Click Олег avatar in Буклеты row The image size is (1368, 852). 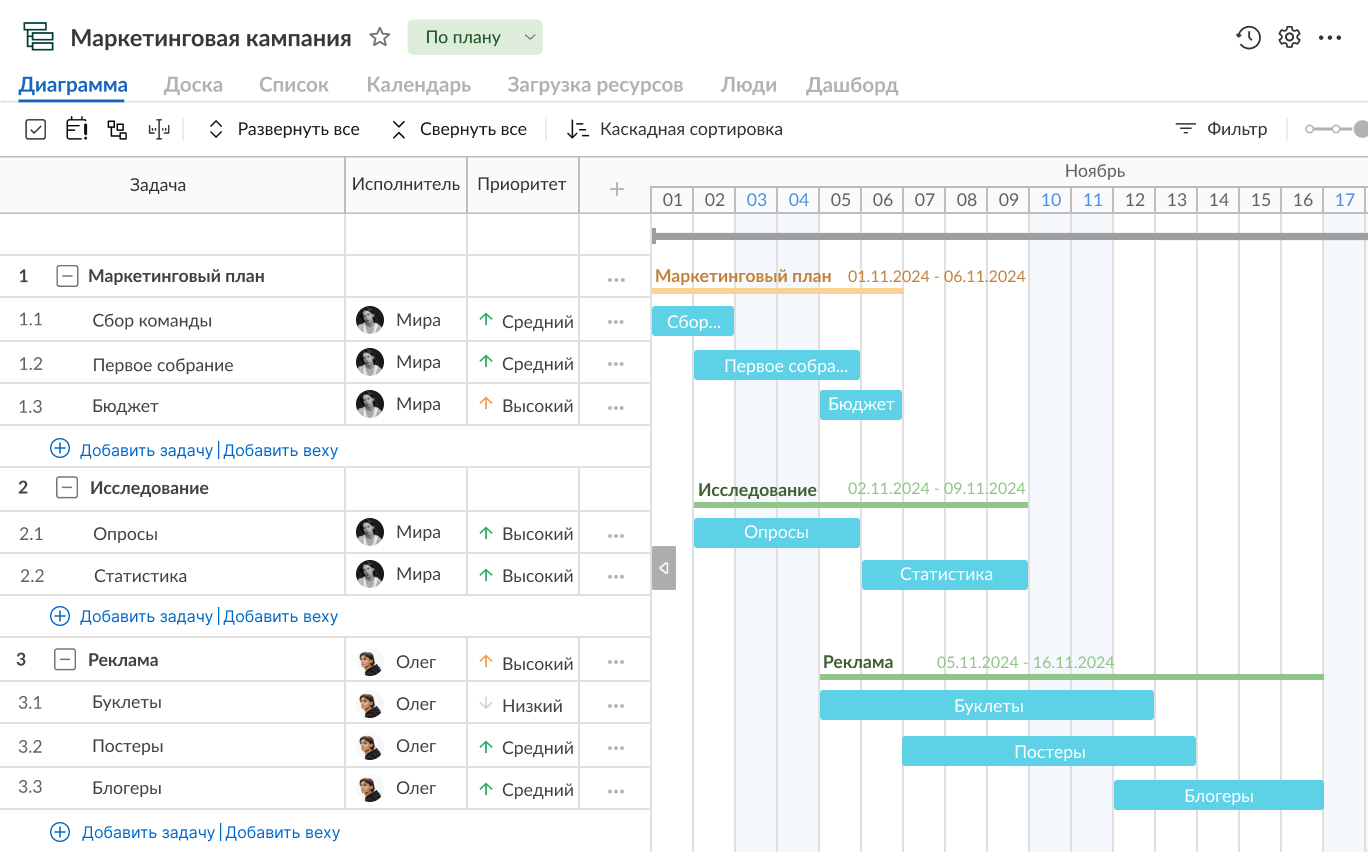point(370,705)
